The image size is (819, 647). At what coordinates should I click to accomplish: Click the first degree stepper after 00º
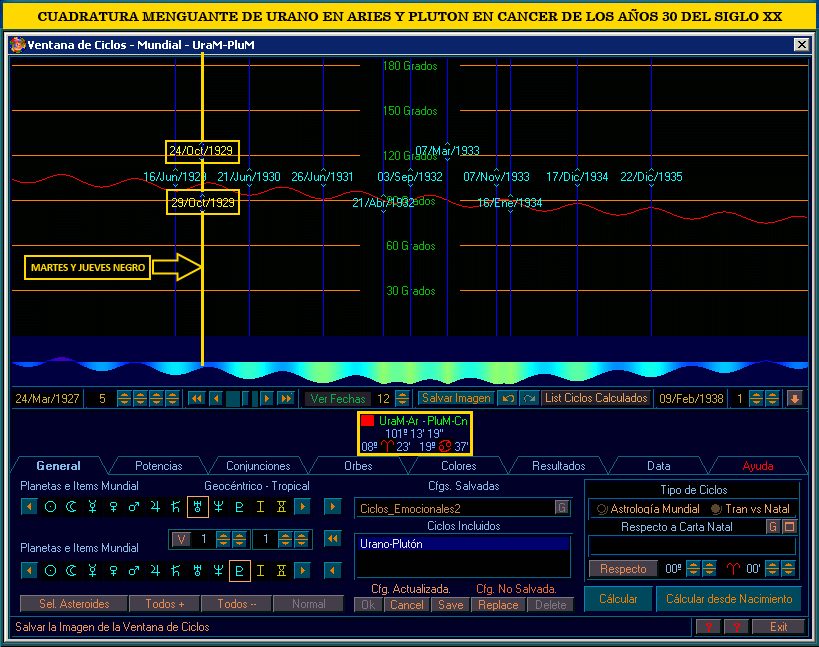point(693,568)
